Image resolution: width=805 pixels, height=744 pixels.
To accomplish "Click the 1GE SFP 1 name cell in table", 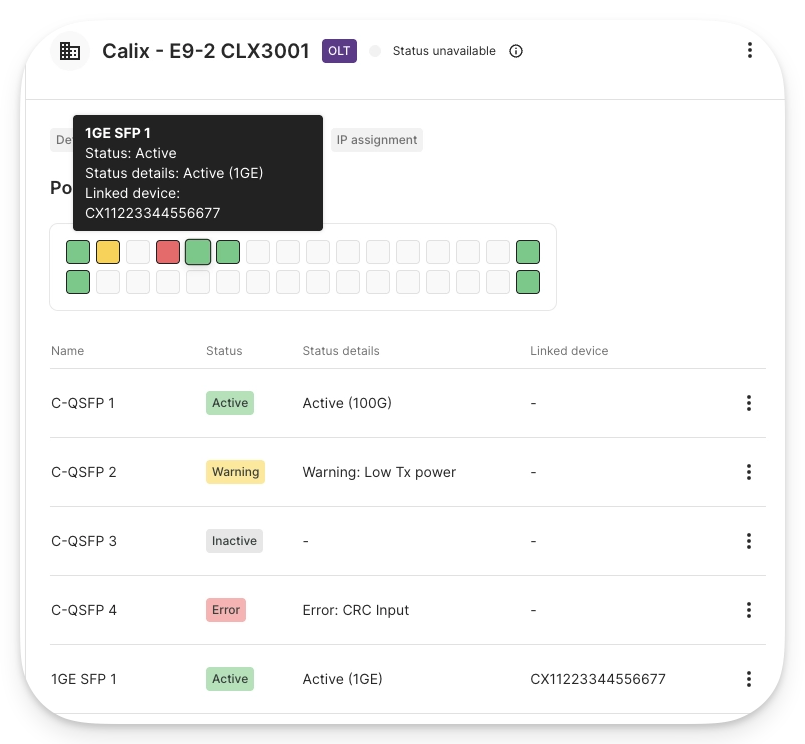I will pyautogui.click(x=84, y=679).
